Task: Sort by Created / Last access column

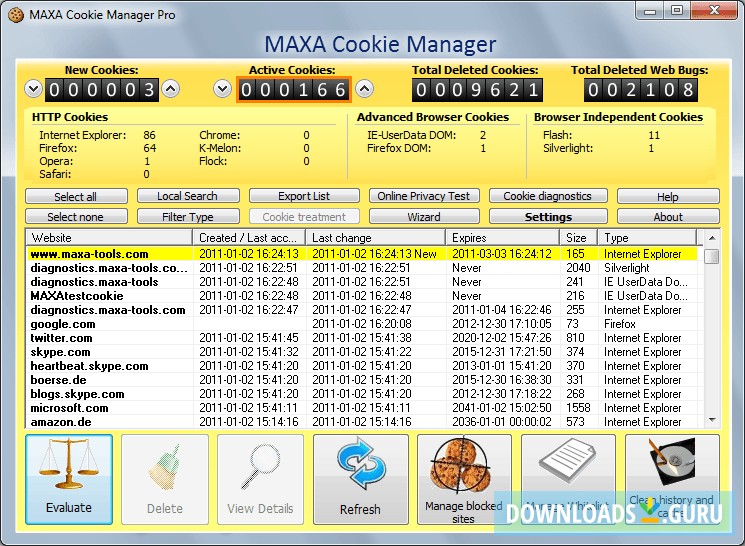Action: click(249, 238)
